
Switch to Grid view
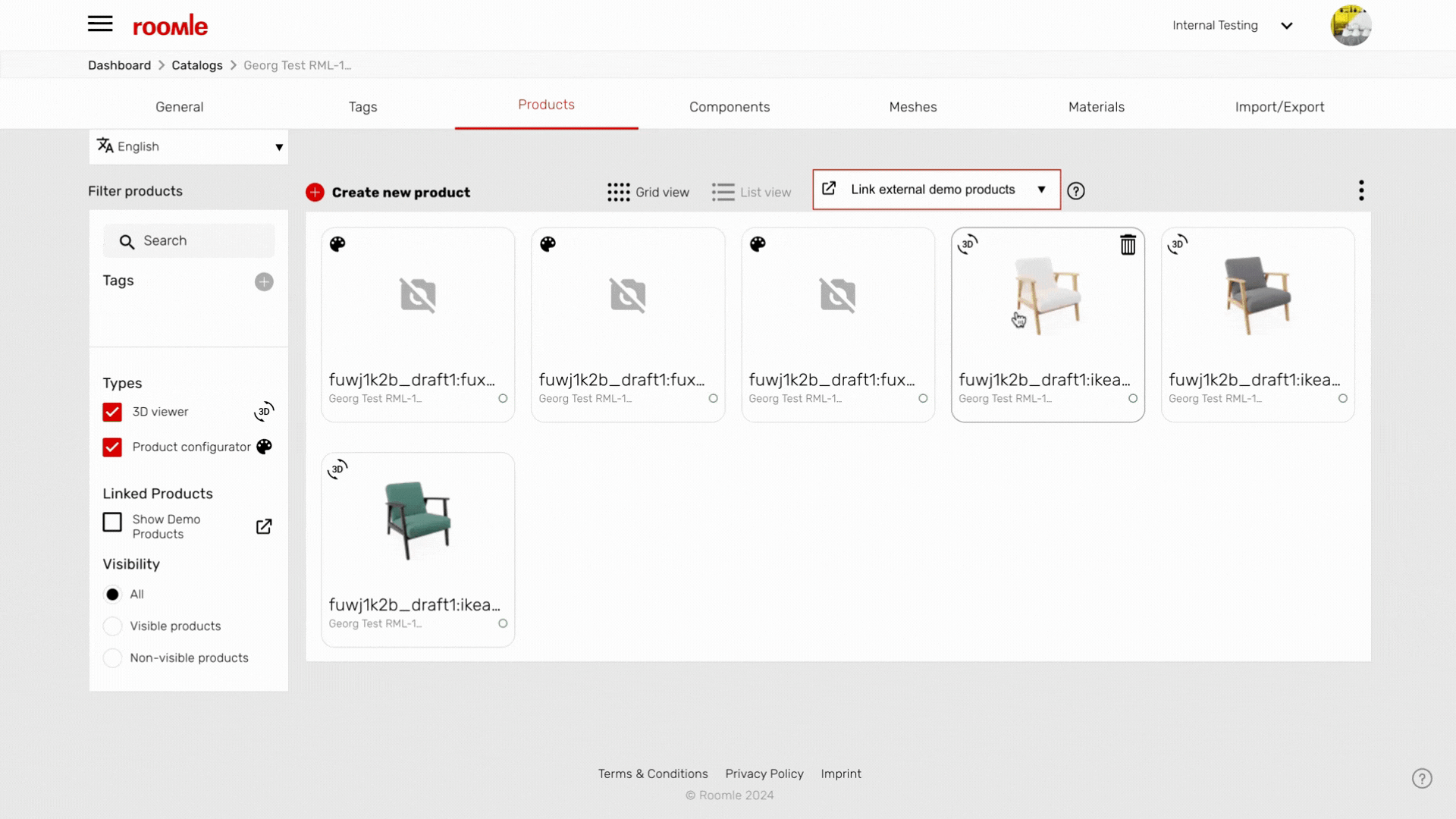pyautogui.click(x=648, y=193)
